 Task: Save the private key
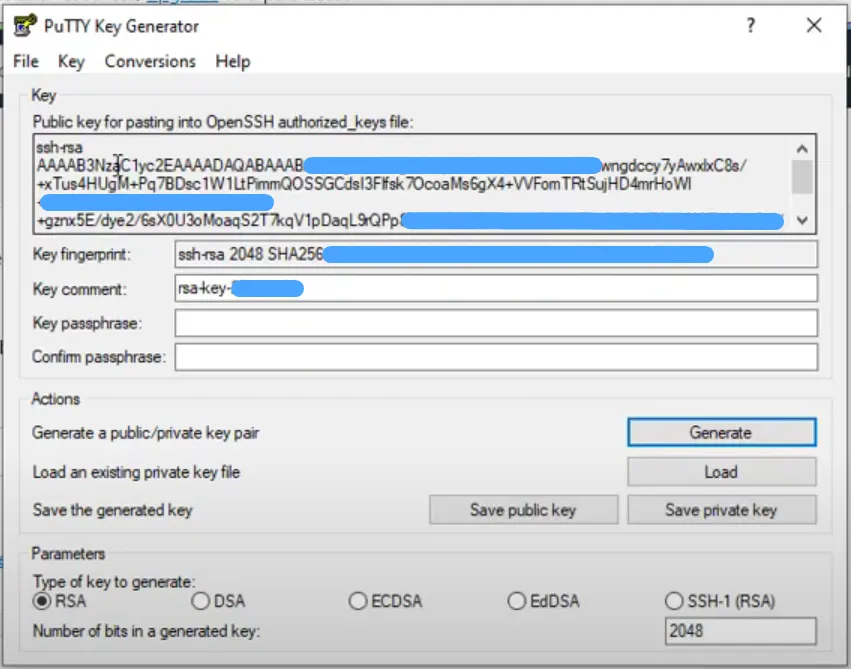click(x=722, y=509)
